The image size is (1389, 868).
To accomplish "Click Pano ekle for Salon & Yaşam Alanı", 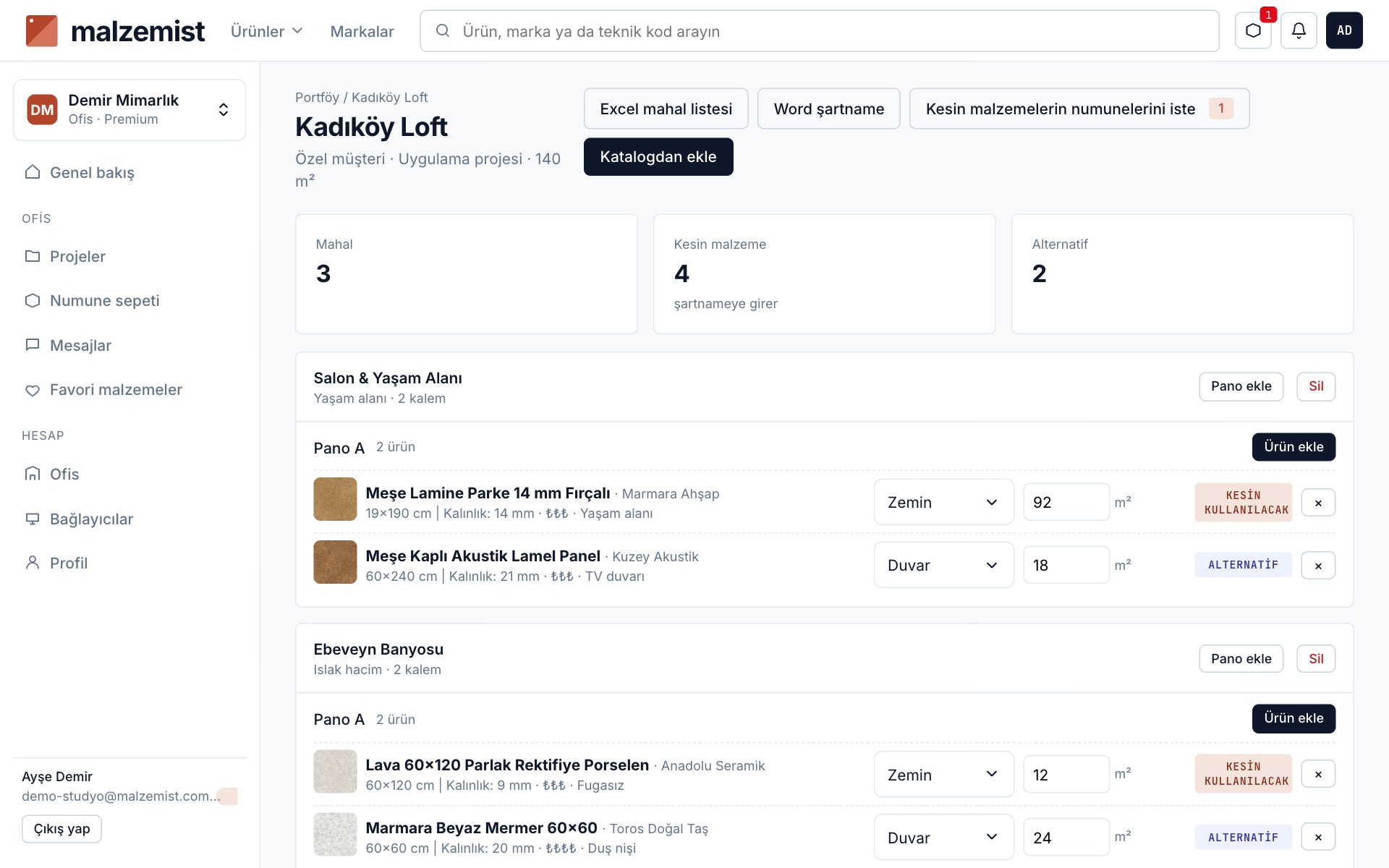I will [x=1241, y=386].
